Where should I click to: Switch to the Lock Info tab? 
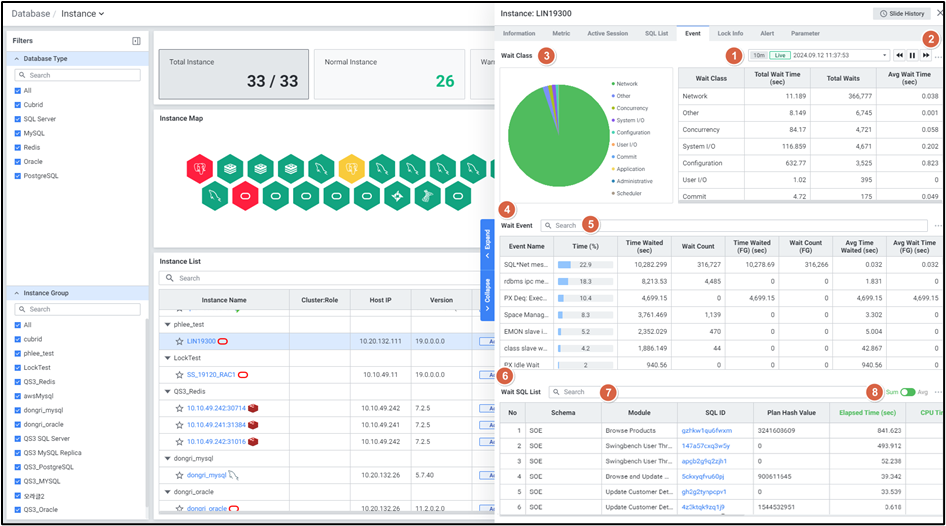click(x=729, y=33)
